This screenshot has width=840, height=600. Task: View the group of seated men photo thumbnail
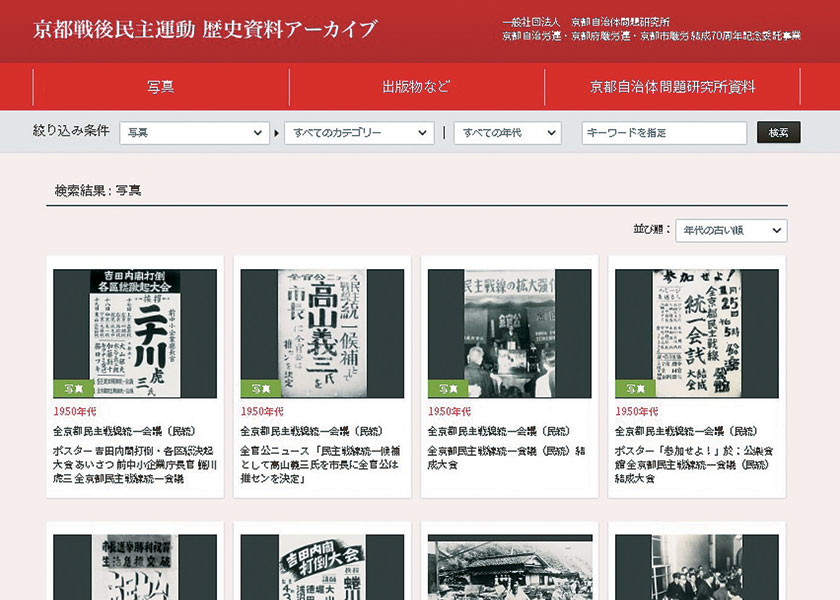point(696,567)
